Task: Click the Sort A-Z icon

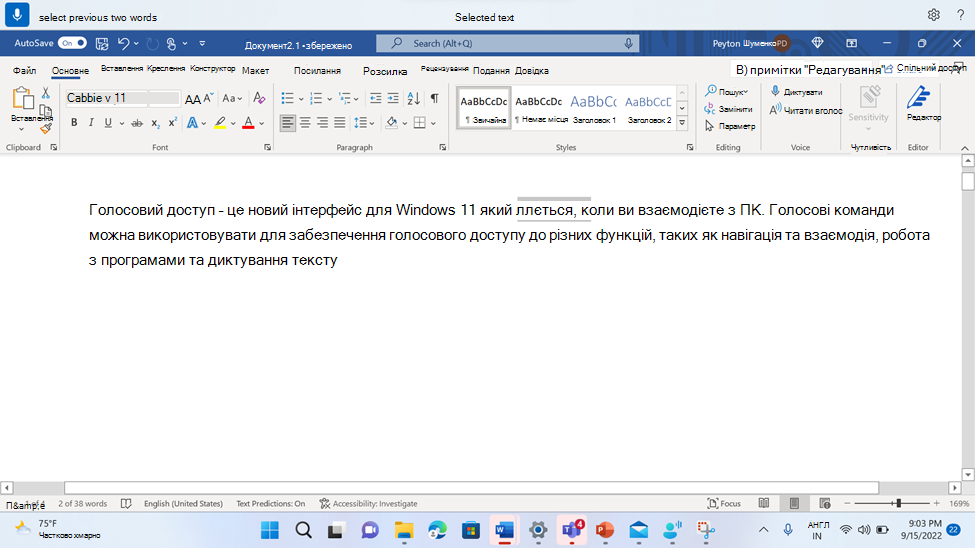Action: (x=414, y=98)
